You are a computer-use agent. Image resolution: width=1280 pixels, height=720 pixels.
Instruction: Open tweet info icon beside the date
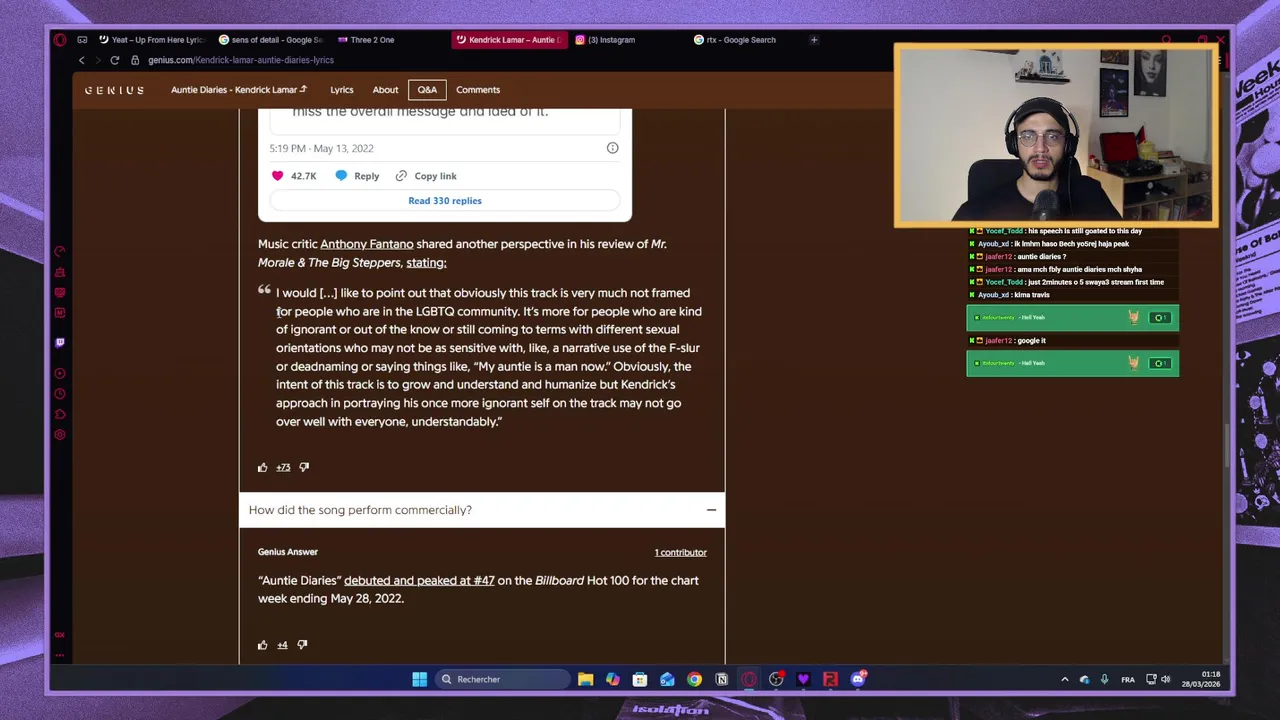tap(612, 148)
